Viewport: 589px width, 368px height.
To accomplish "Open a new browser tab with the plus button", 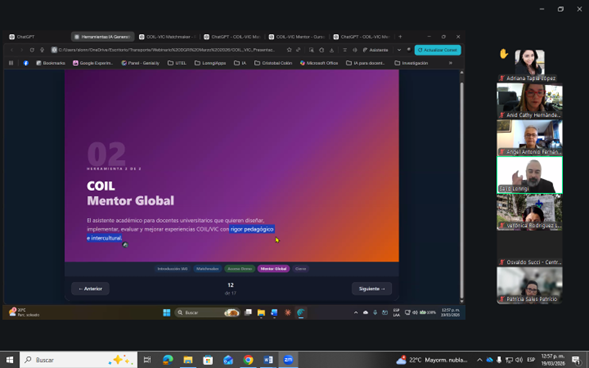I will 400,37.
